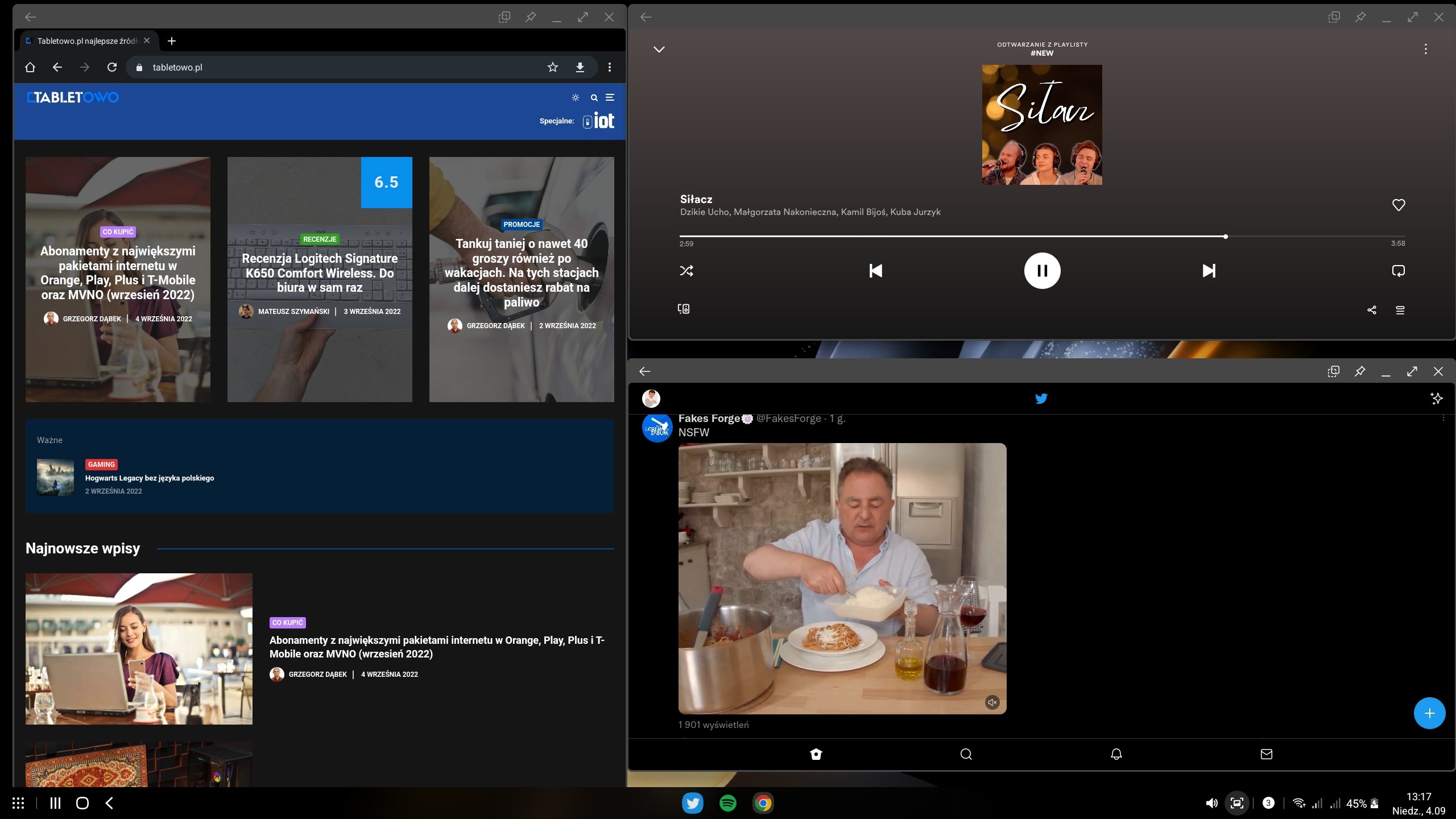Open Twitter profile avatar menu
The width and height of the screenshot is (1456, 819).
pos(651,398)
